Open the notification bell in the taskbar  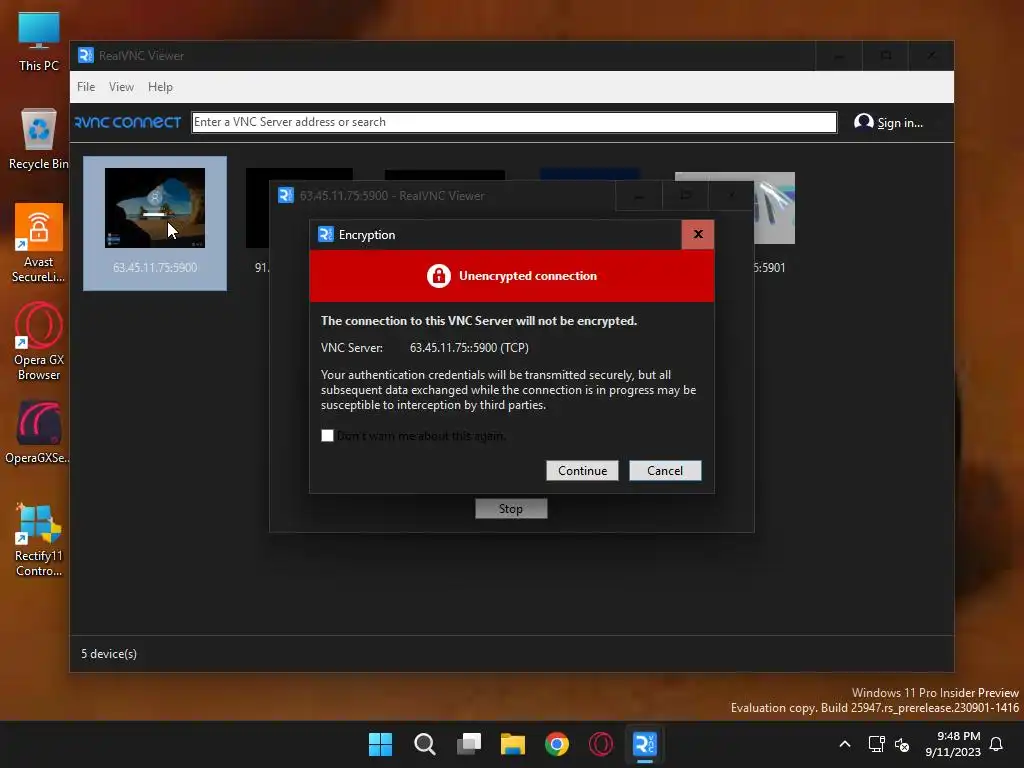point(996,744)
